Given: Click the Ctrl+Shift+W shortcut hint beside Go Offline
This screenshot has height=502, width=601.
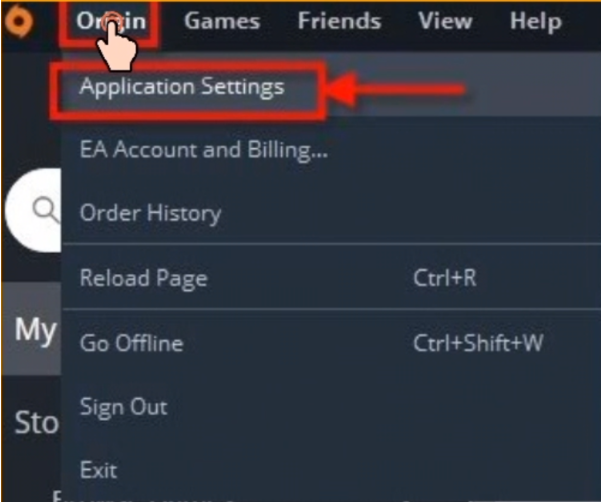Looking at the screenshot, I should click(478, 343).
